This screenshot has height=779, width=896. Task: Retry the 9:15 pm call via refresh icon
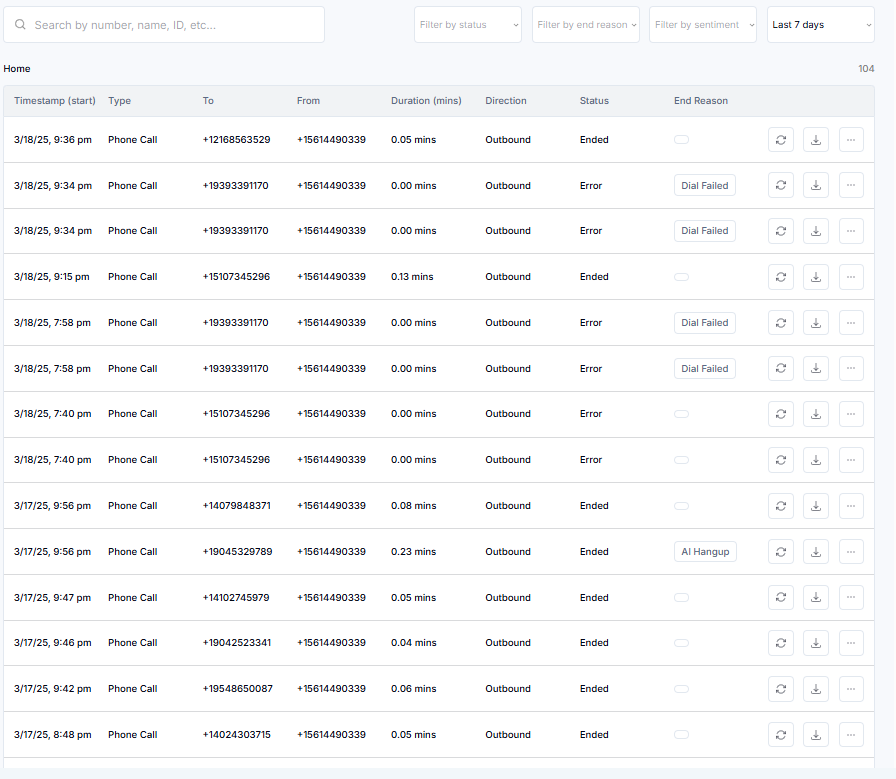pyautogui.click(x=781, y=276)
